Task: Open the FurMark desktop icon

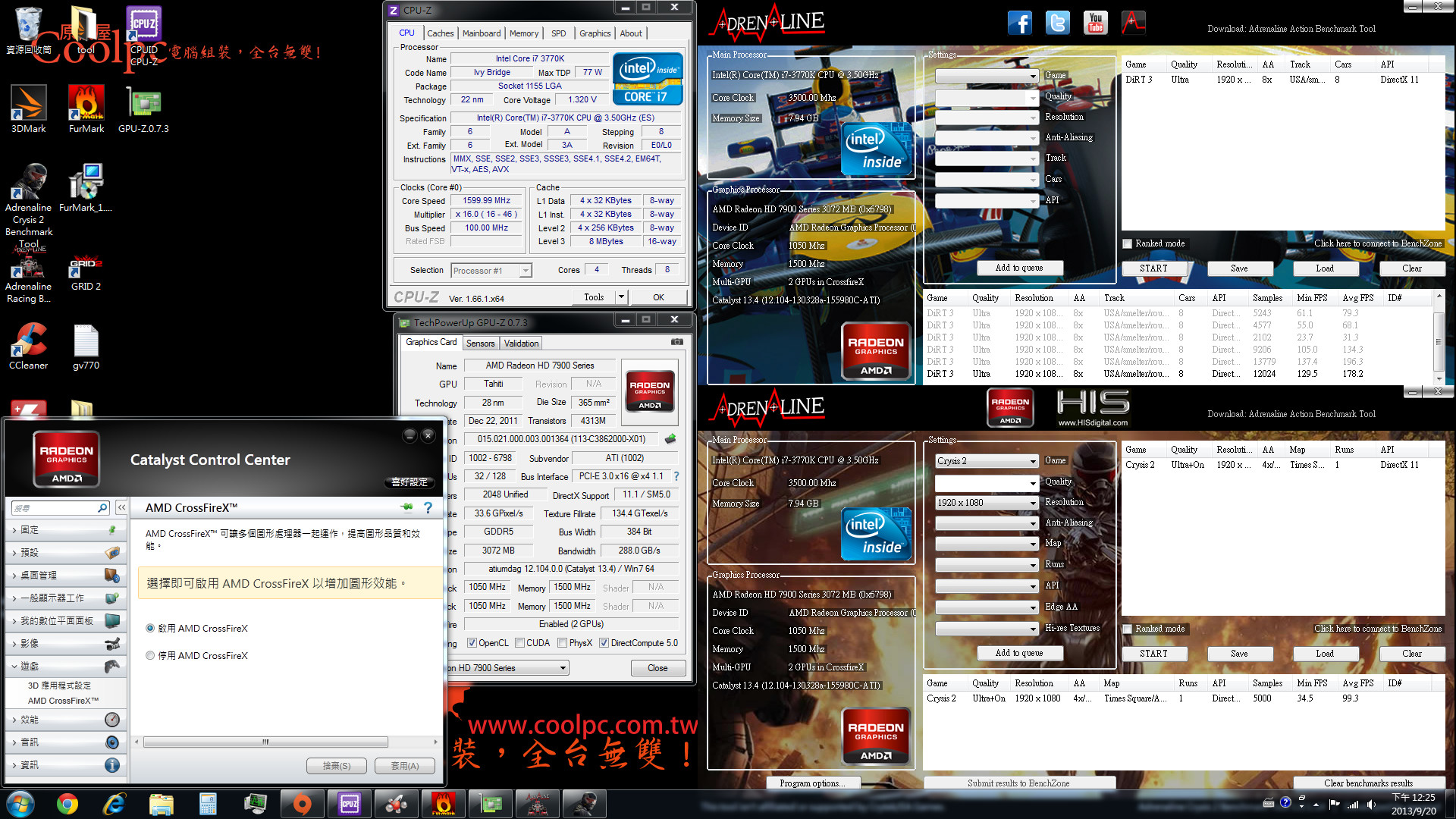Action: [x=86, y=110]
